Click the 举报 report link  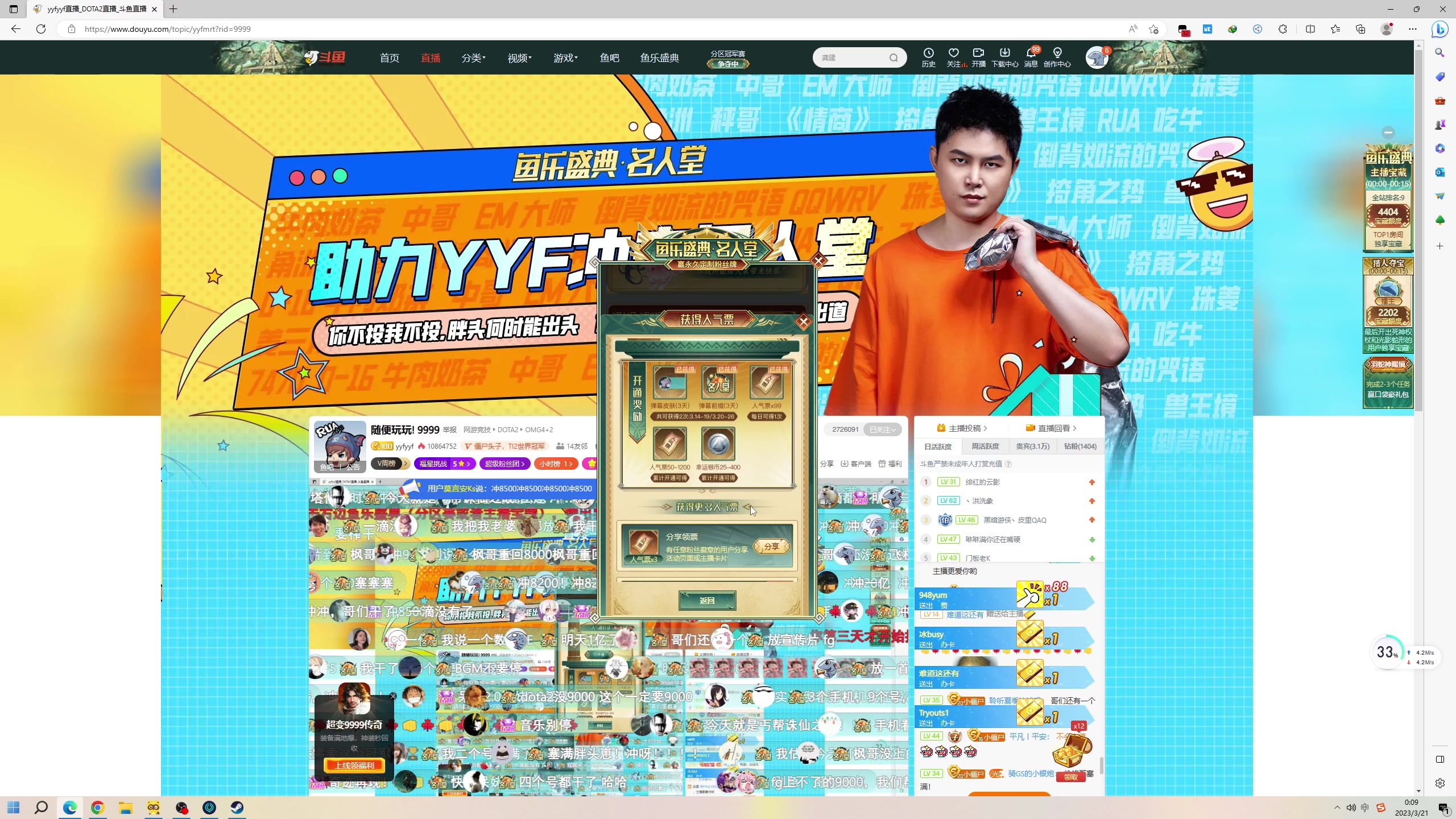coord(450,430)
